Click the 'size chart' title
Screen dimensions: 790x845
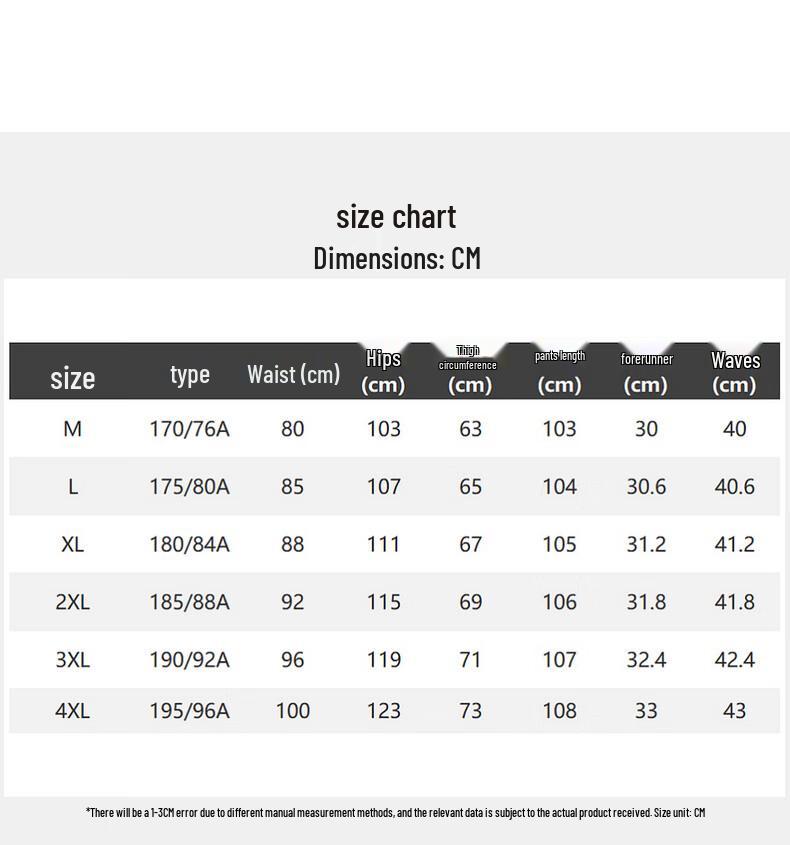[x=396, y=217]
